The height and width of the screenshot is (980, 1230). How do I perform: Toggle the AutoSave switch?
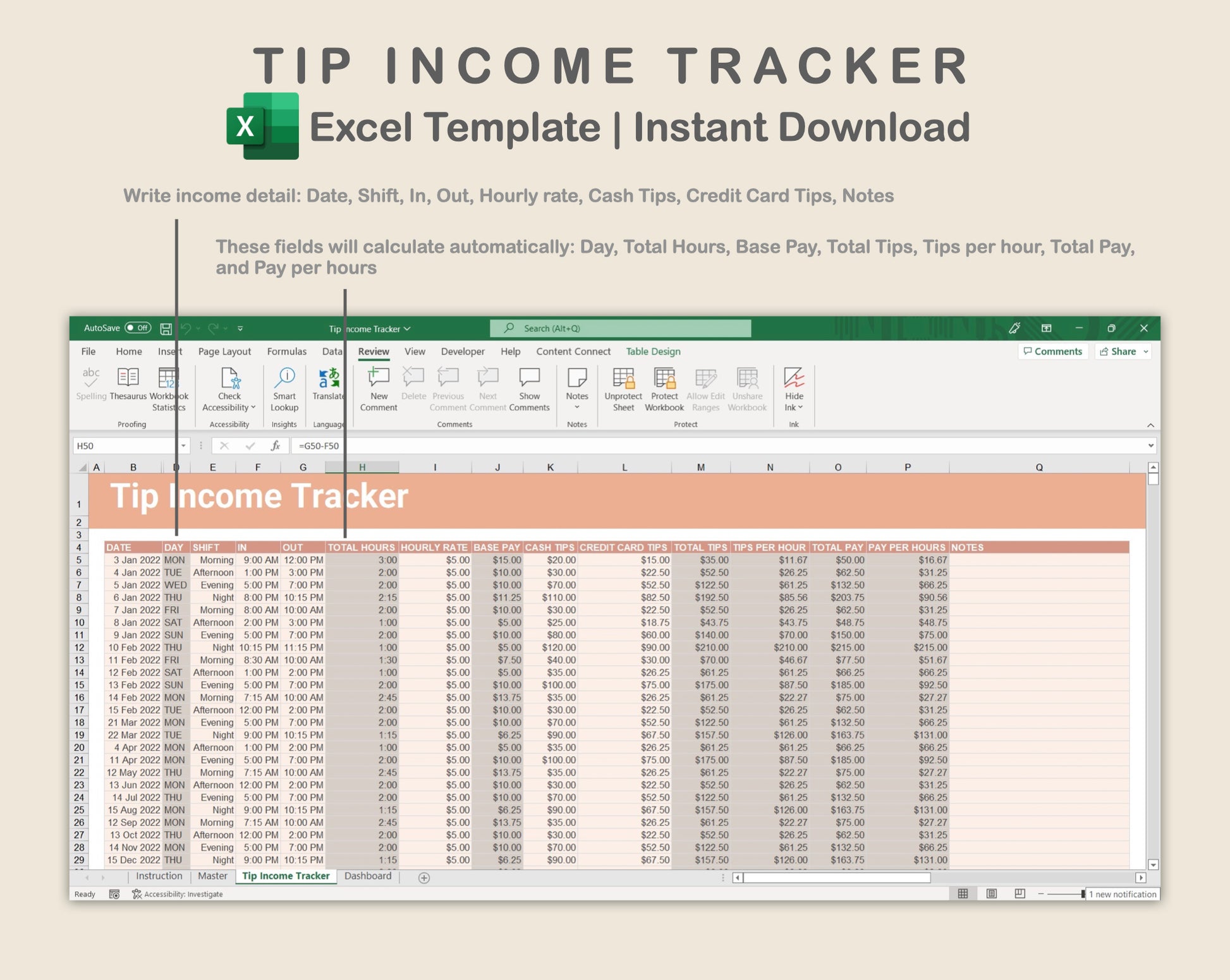138,328
